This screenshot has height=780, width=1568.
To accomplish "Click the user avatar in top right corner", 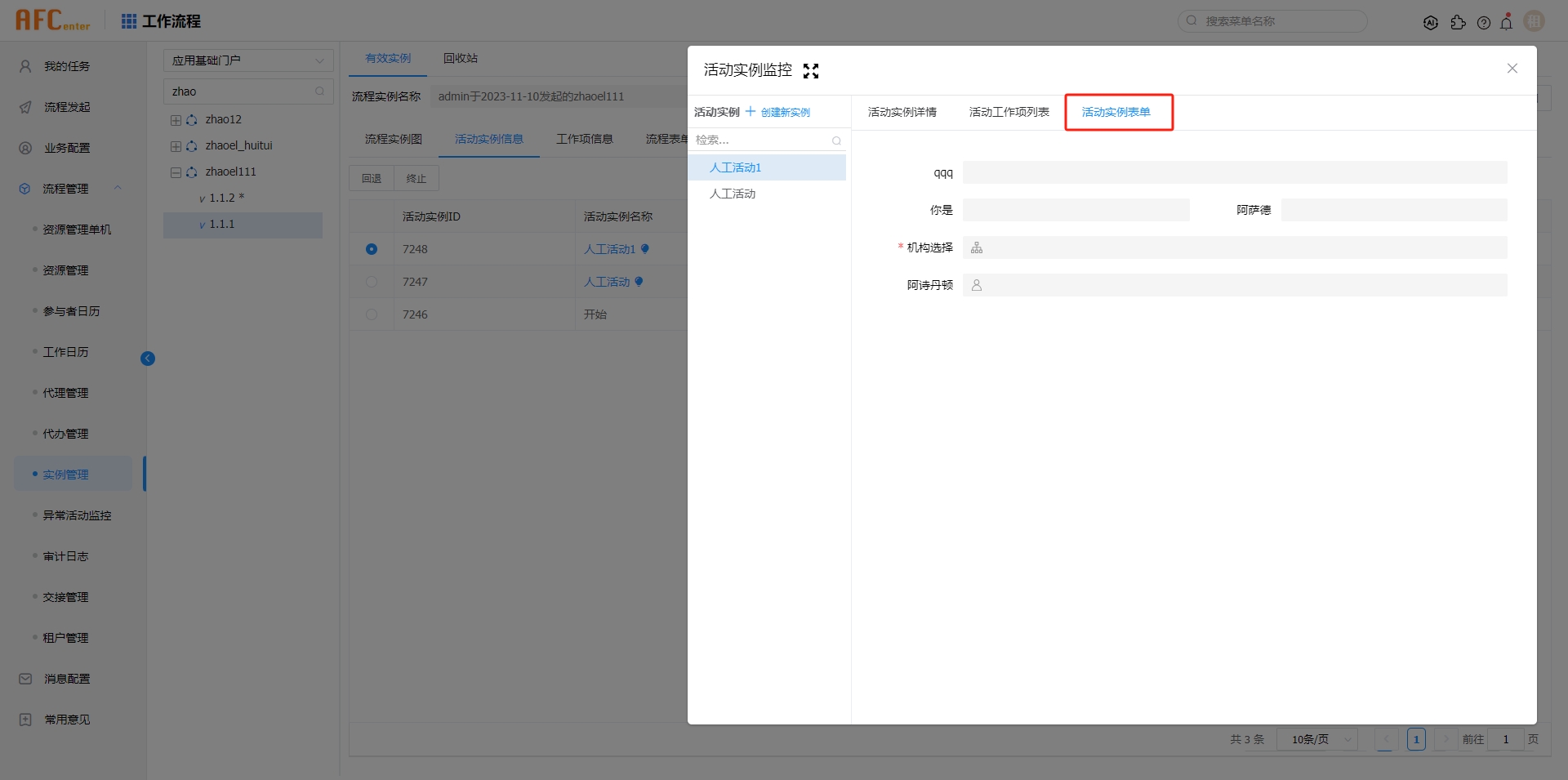I will pos(1534,21).
